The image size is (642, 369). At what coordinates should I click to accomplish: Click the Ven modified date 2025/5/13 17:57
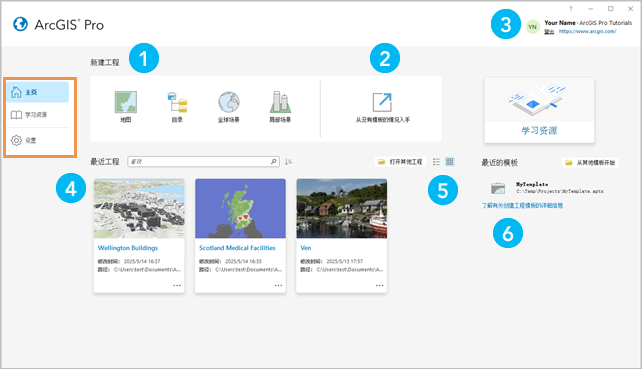click(344, 261)
